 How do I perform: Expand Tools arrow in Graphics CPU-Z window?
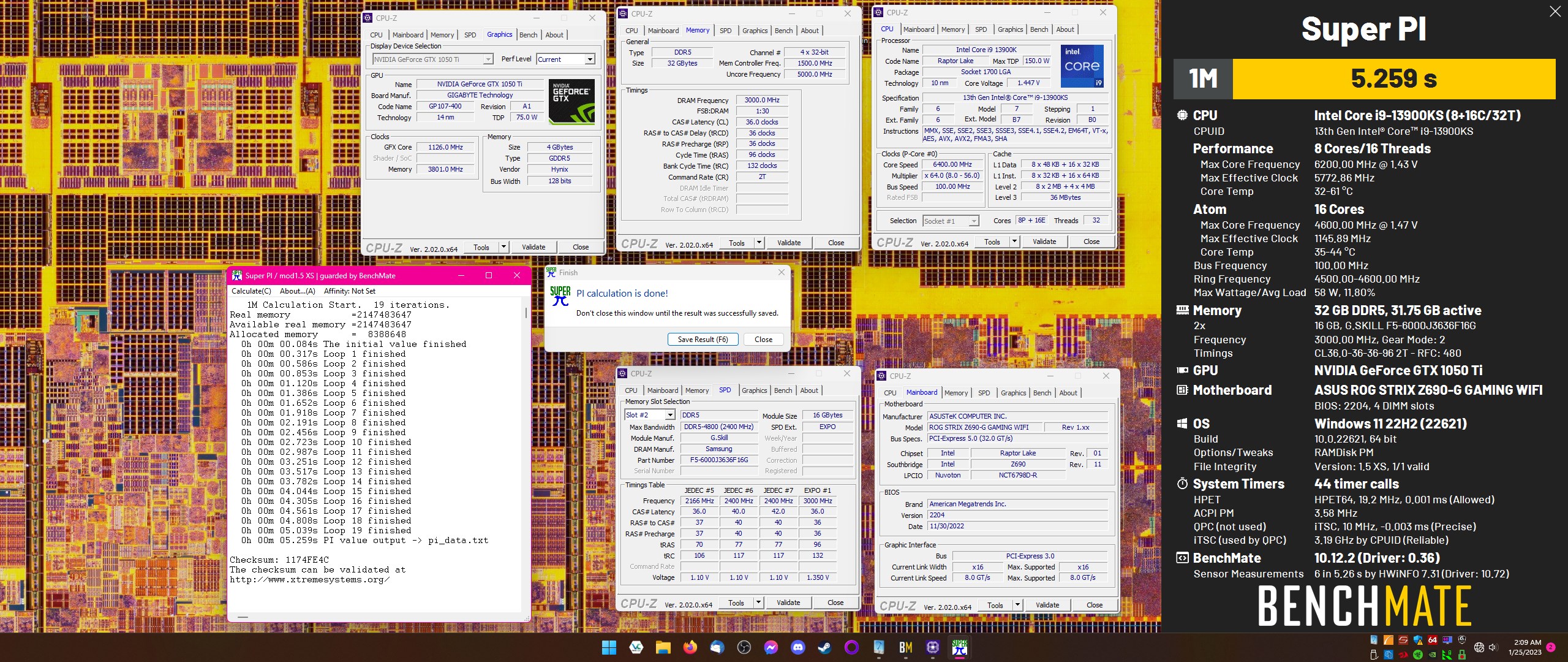503,247
